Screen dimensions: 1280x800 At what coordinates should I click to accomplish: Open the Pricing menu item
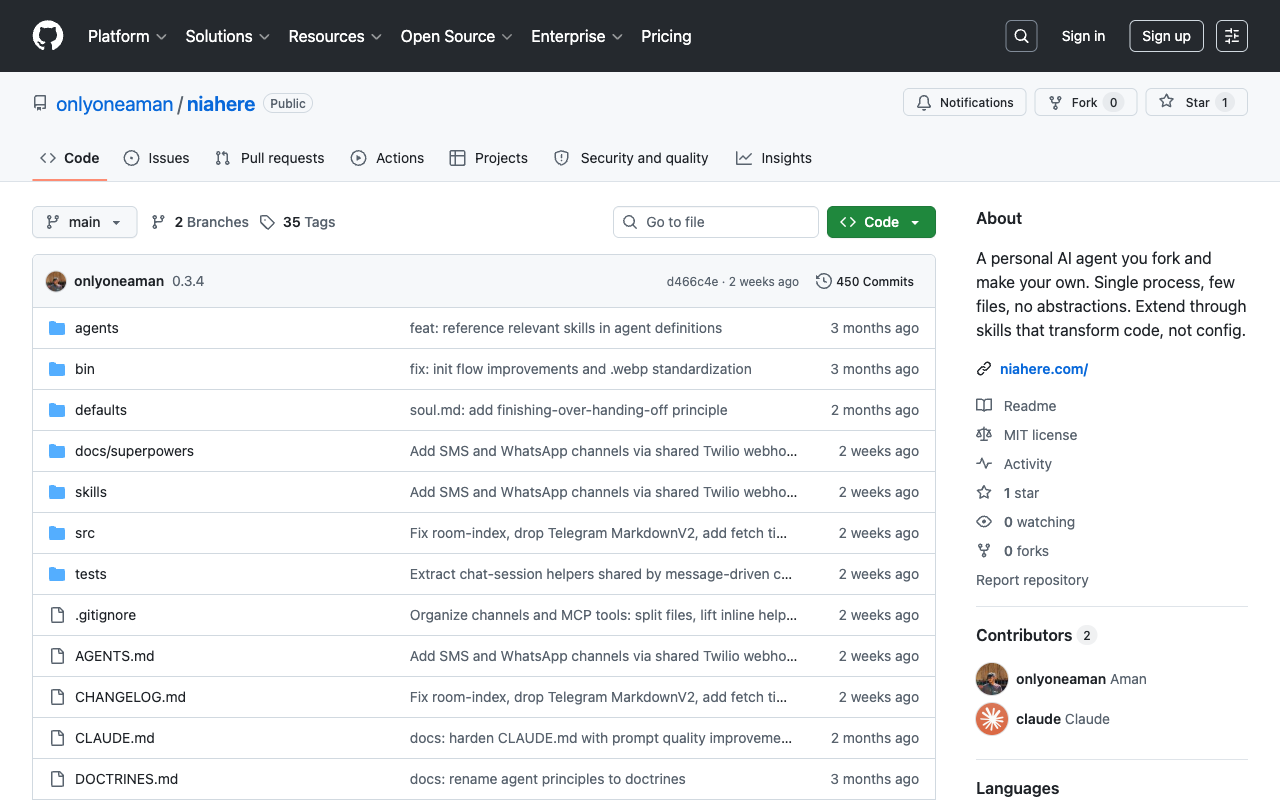pos(666,36)
